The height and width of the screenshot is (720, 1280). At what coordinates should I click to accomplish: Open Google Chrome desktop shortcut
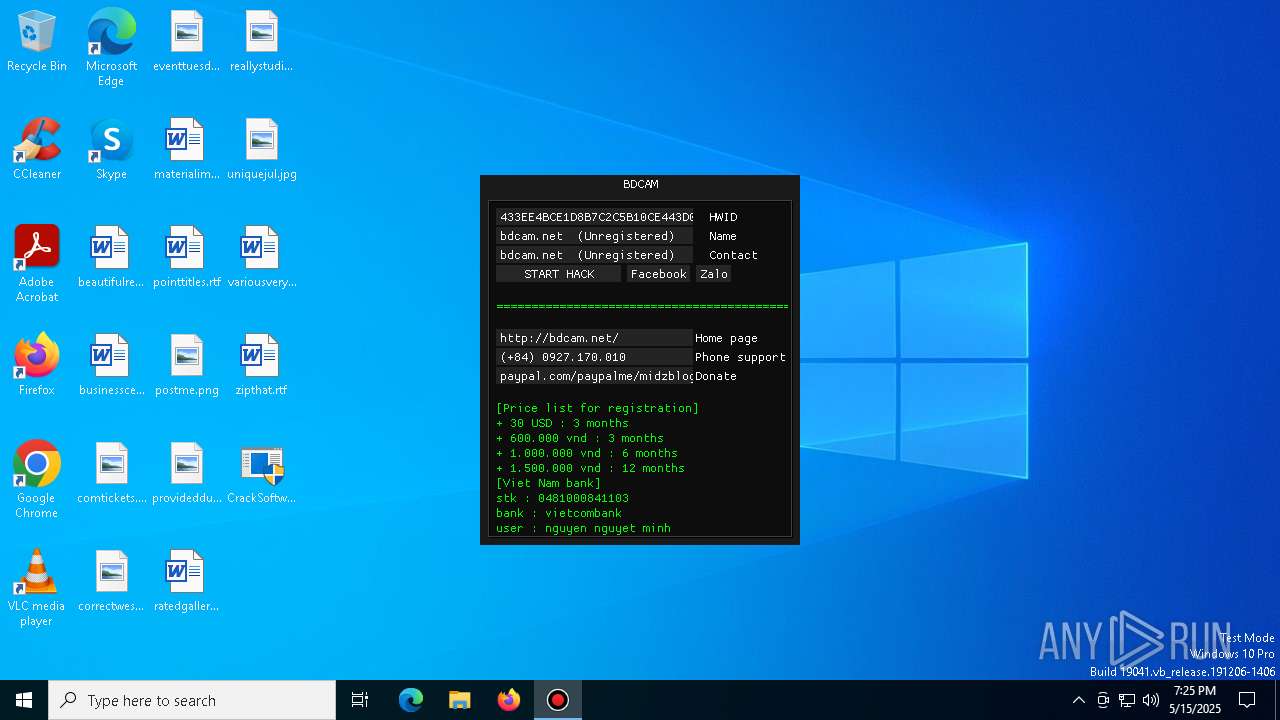[x=37, y=480]
